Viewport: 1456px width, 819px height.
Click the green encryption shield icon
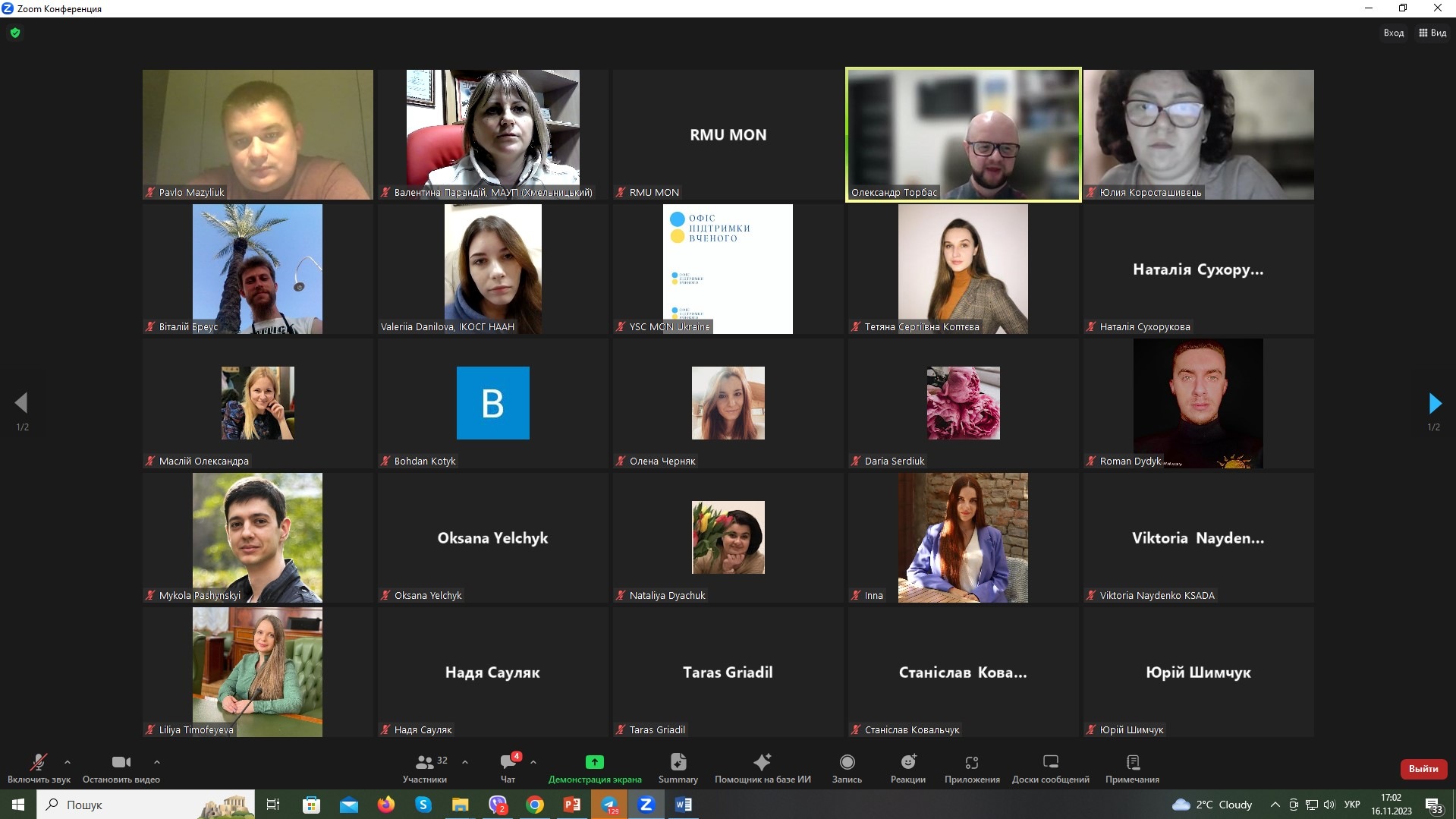[15, 33]
